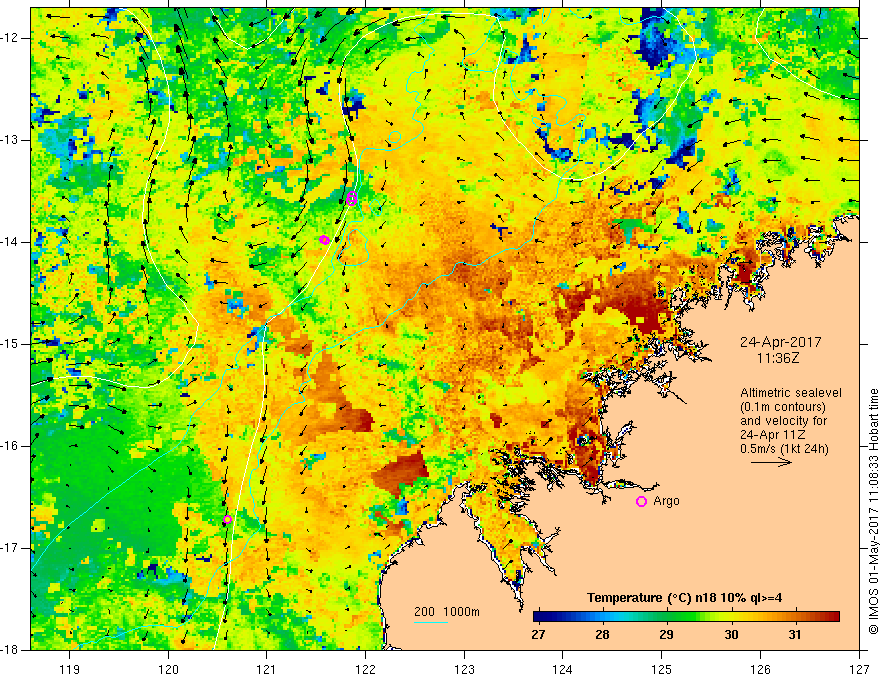Click the temperature color bar

(686, 617)
